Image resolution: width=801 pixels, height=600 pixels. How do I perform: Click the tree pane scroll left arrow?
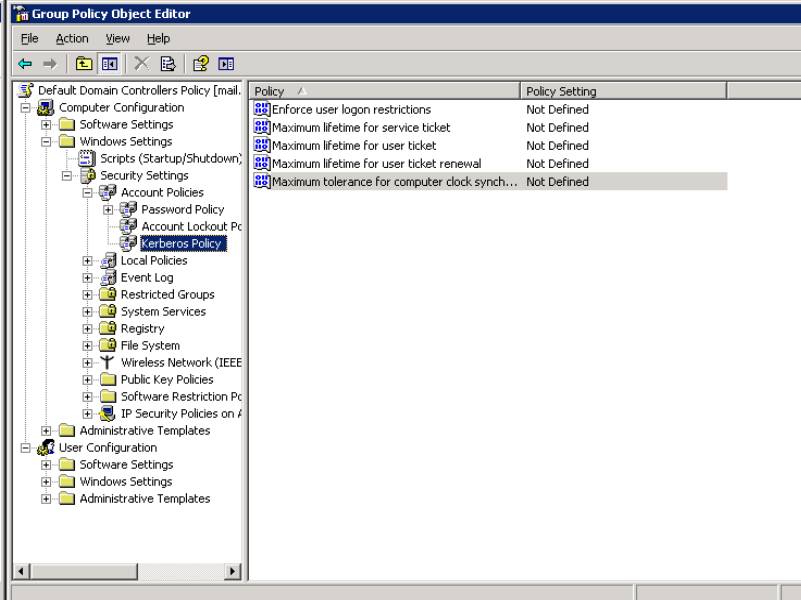[x=21, y=571]
